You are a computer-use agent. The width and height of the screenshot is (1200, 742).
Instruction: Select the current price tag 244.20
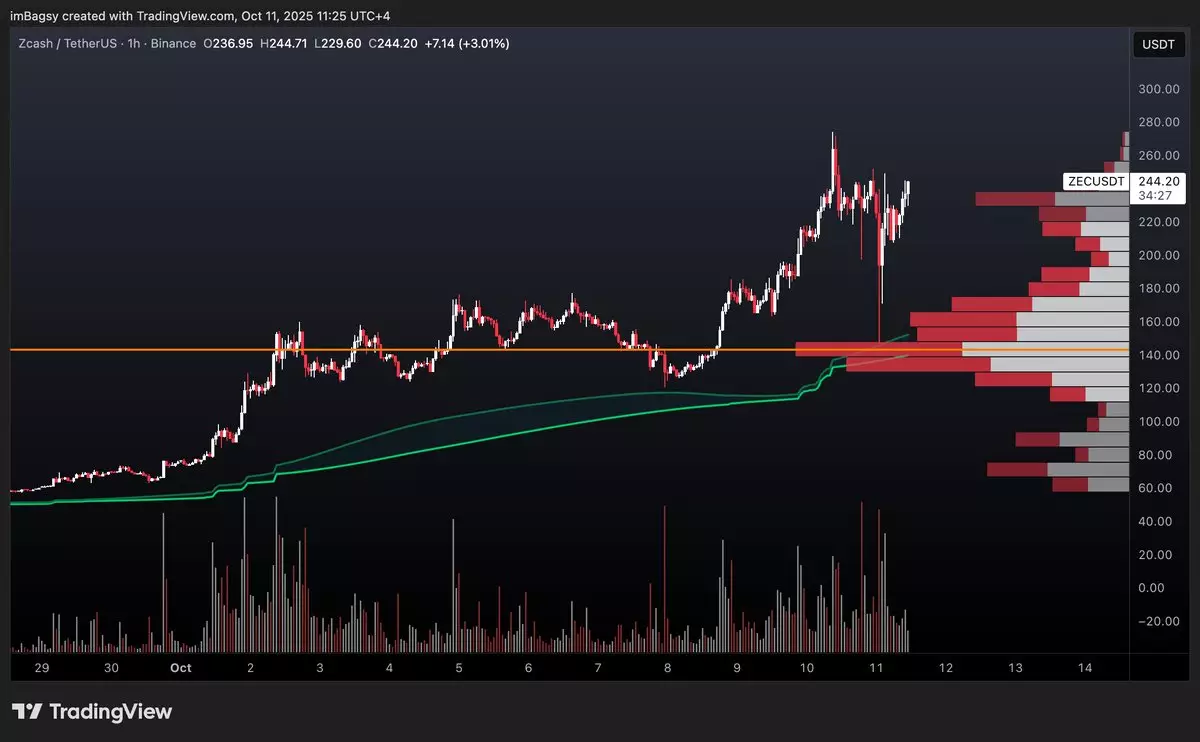point(1158,181)
